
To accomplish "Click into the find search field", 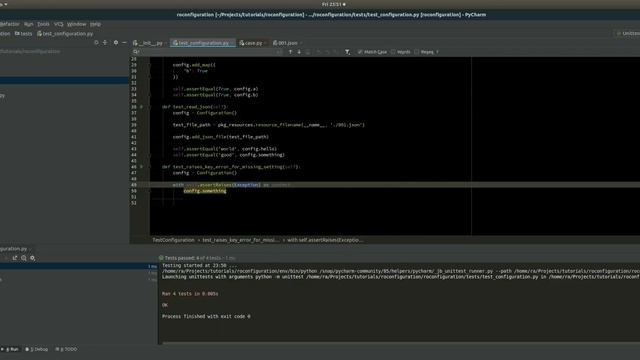I will (x=208, y=52).
